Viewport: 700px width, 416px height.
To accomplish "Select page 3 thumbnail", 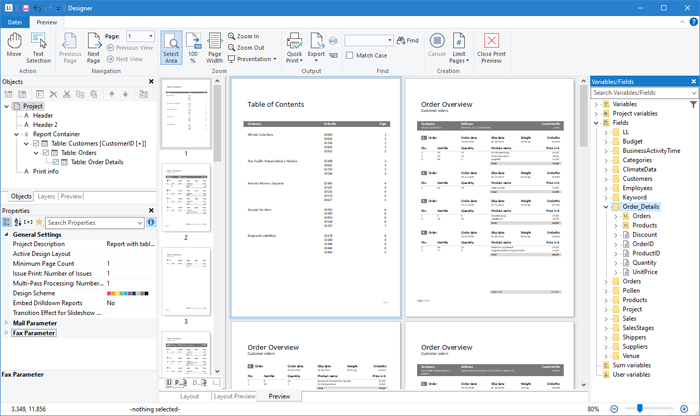I will pos(186,281).
